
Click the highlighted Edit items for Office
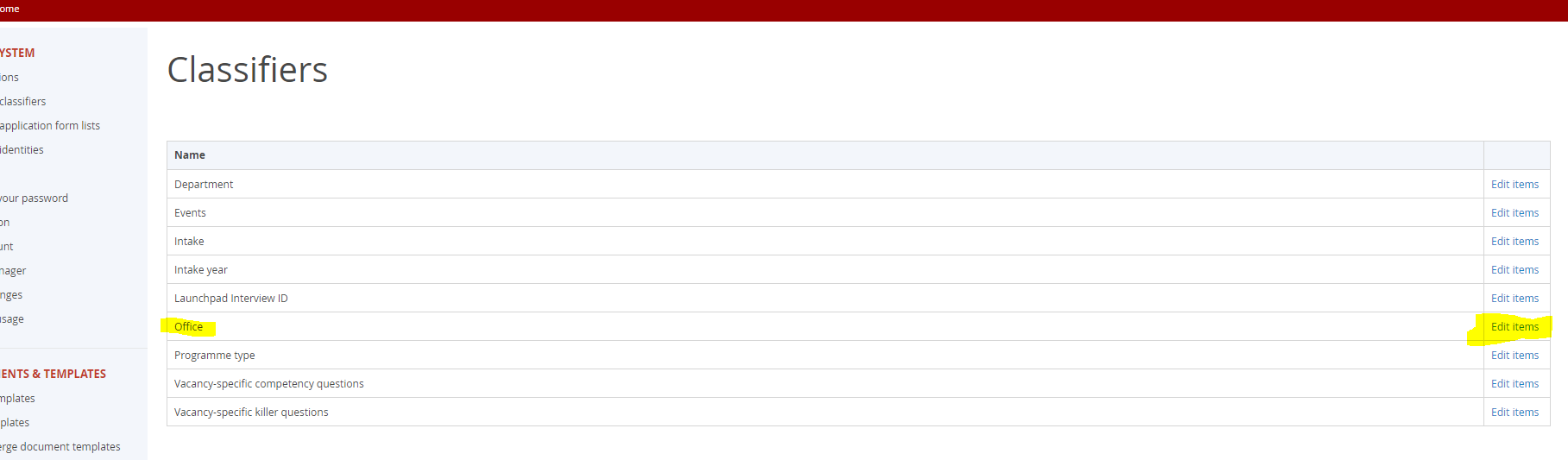click(x=1514, y=327)
